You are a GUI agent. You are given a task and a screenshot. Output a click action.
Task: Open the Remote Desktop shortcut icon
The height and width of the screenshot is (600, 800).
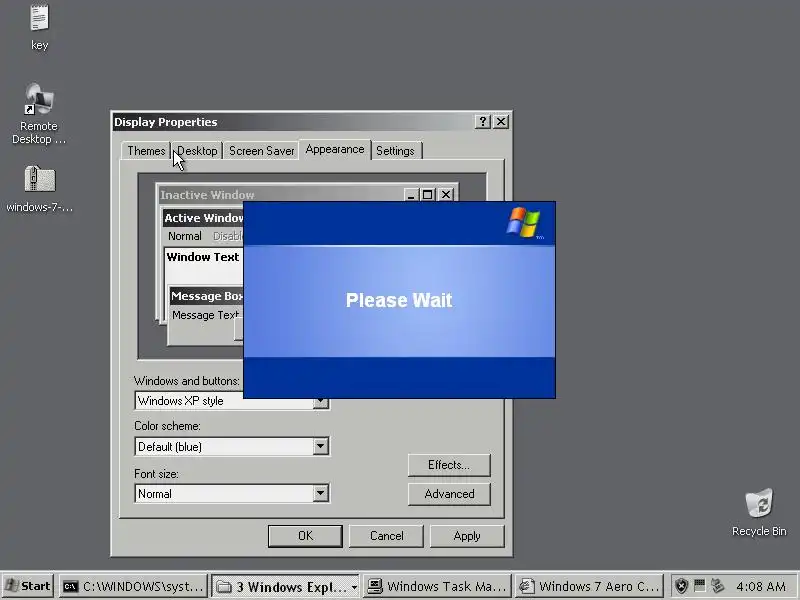coord(39,99)
